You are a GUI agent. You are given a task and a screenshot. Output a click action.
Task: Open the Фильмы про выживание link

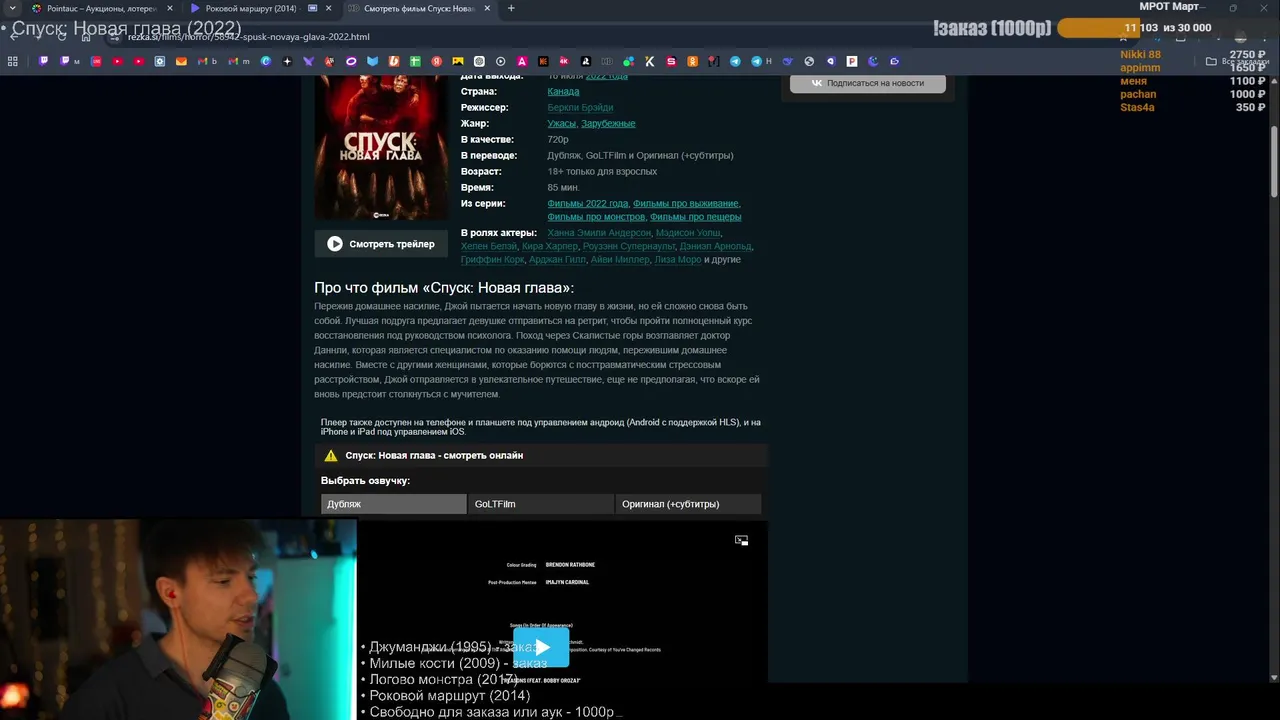tap(686, 203)
